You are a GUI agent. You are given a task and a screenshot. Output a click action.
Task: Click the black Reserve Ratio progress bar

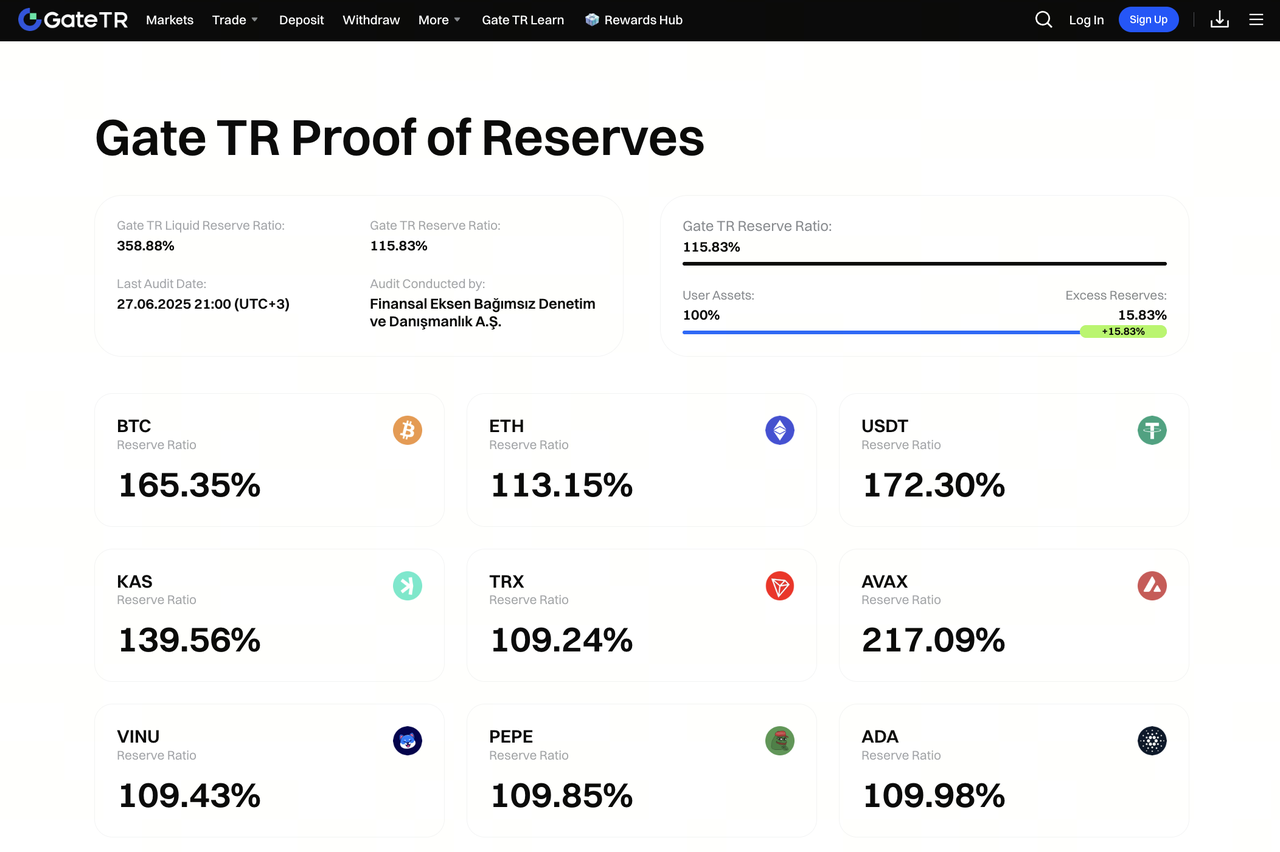click(925, 264)
